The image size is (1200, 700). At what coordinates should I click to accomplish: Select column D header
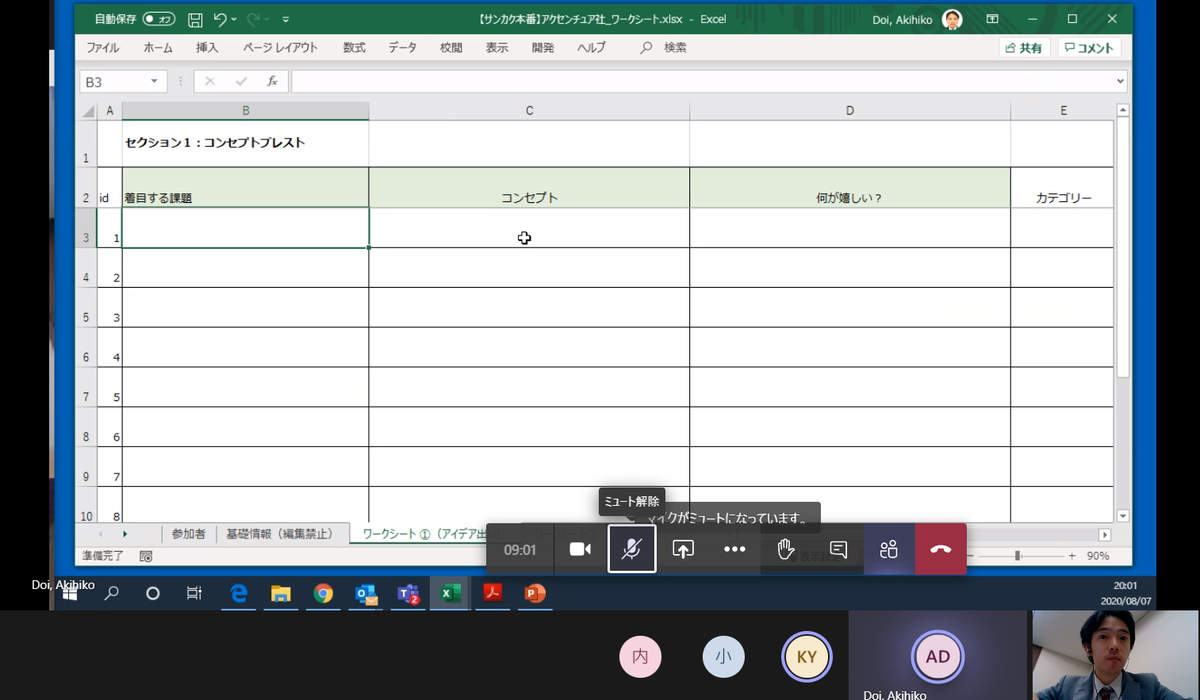coord(850,111)
